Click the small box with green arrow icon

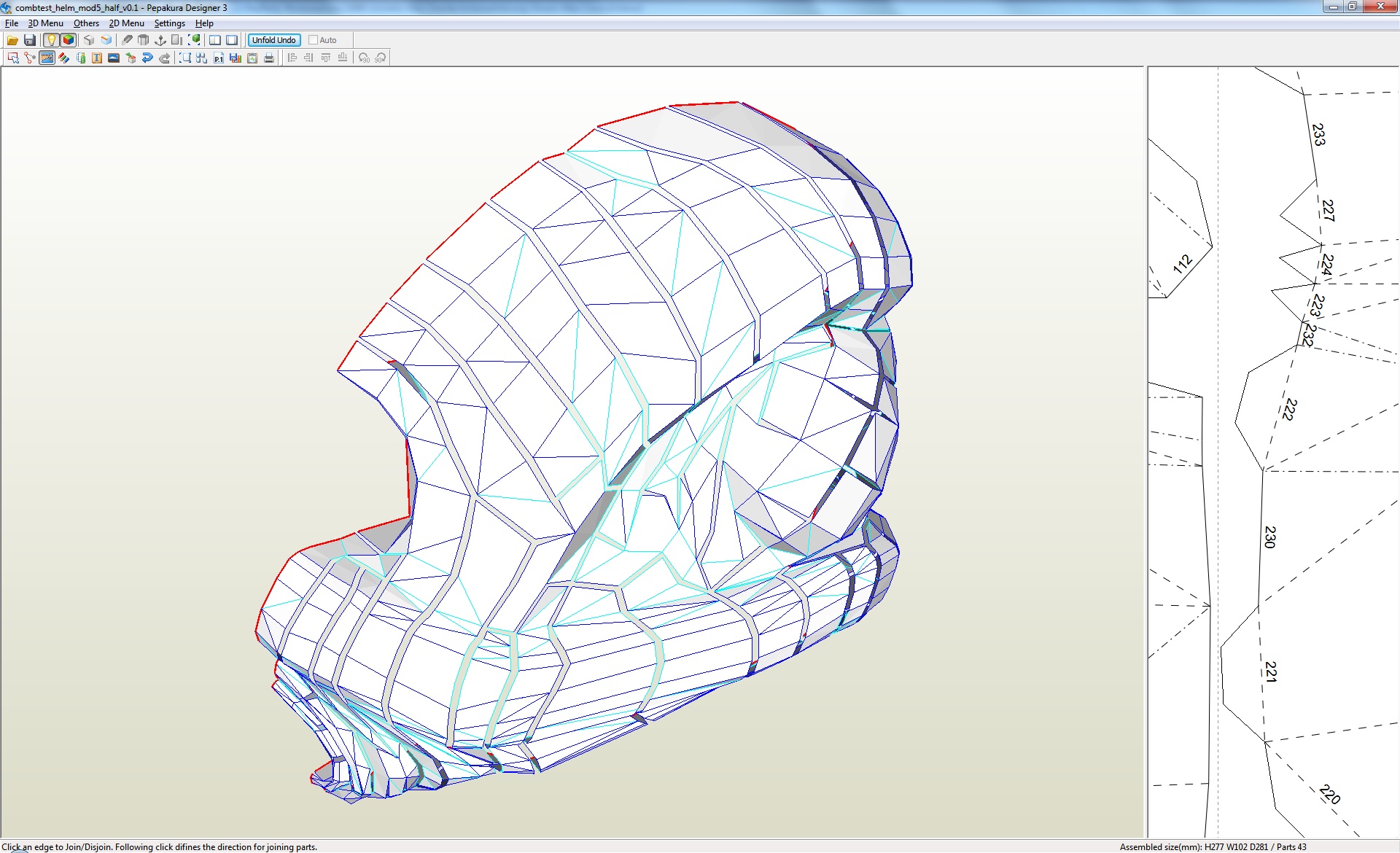131,58
